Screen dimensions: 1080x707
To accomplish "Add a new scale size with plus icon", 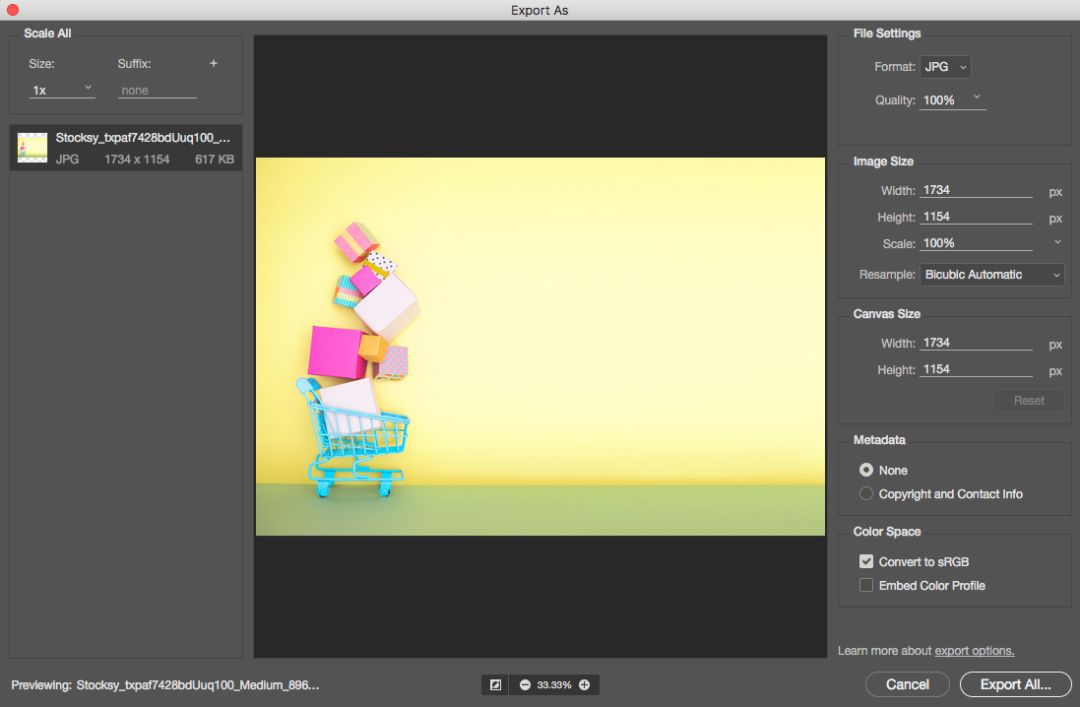I will [x=214, y=63].
